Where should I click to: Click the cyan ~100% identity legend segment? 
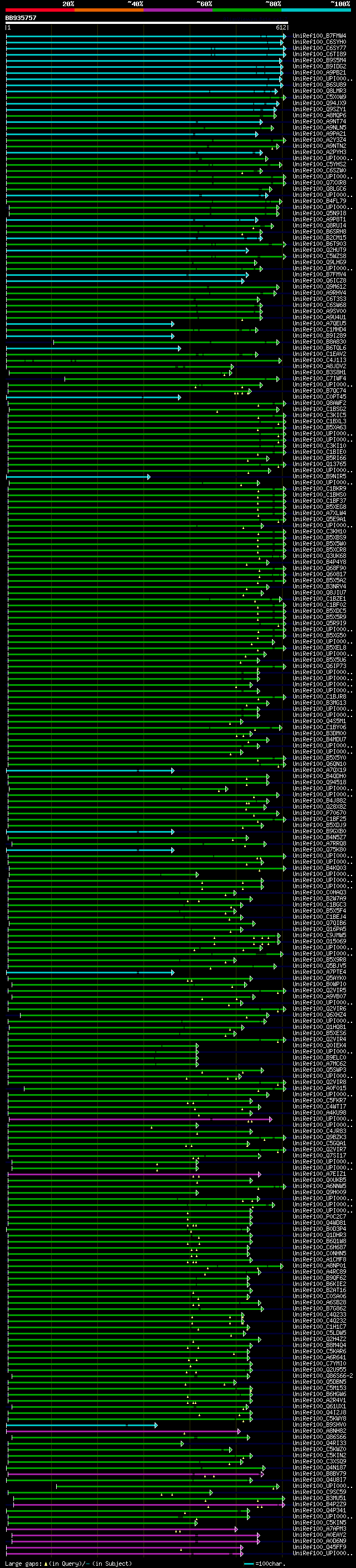pos(316,10)
